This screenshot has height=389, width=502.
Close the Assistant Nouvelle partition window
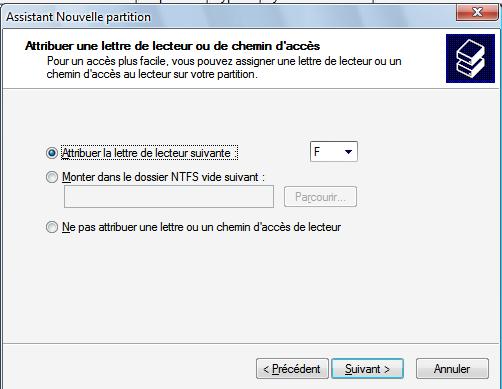(x=477, y=13)
